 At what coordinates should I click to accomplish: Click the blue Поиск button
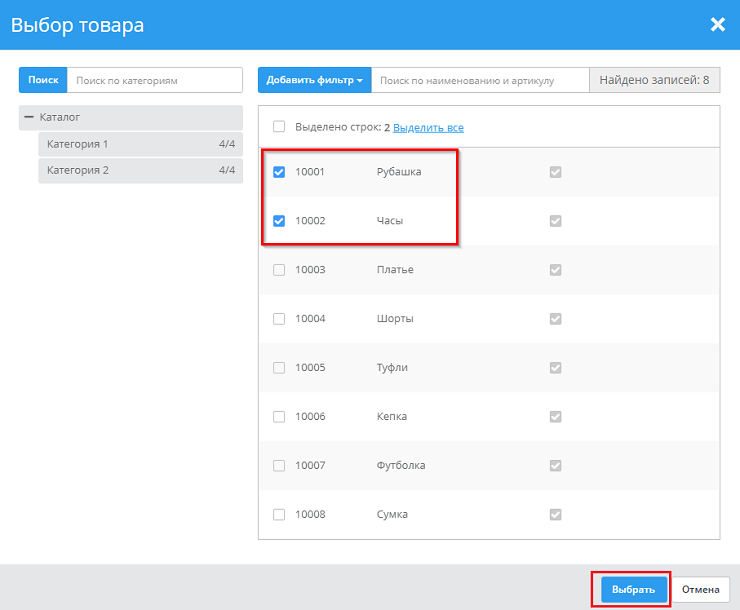click(43, 80)
